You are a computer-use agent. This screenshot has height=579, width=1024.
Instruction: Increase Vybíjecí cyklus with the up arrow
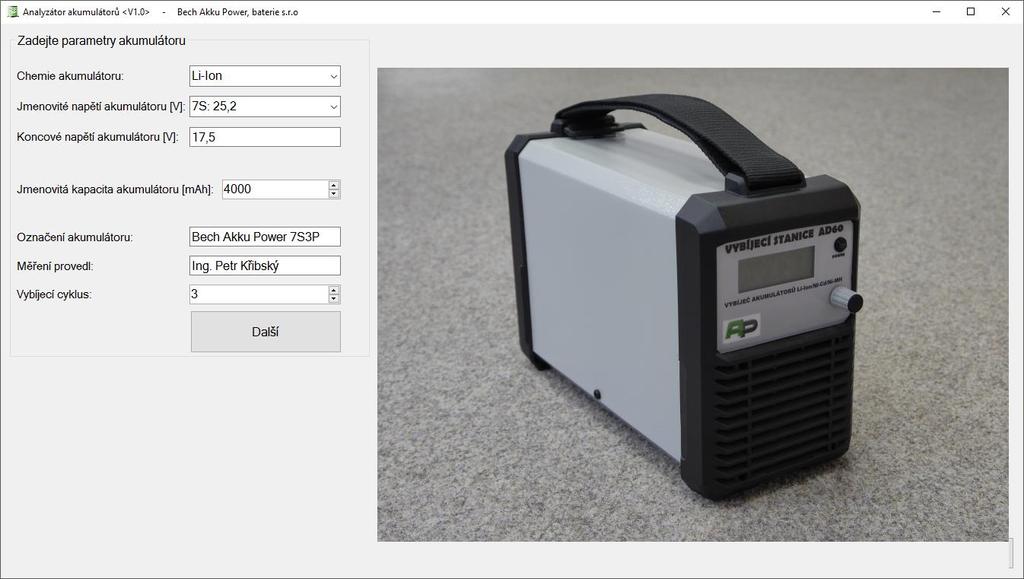tap(334, 290)
